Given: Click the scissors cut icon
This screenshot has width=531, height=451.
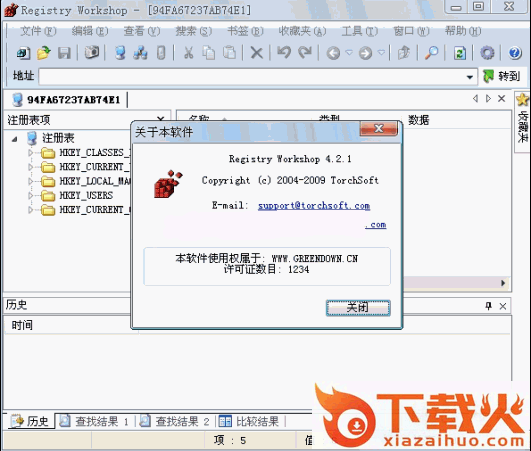Looking at the screenshot, I should coord(189,53).
